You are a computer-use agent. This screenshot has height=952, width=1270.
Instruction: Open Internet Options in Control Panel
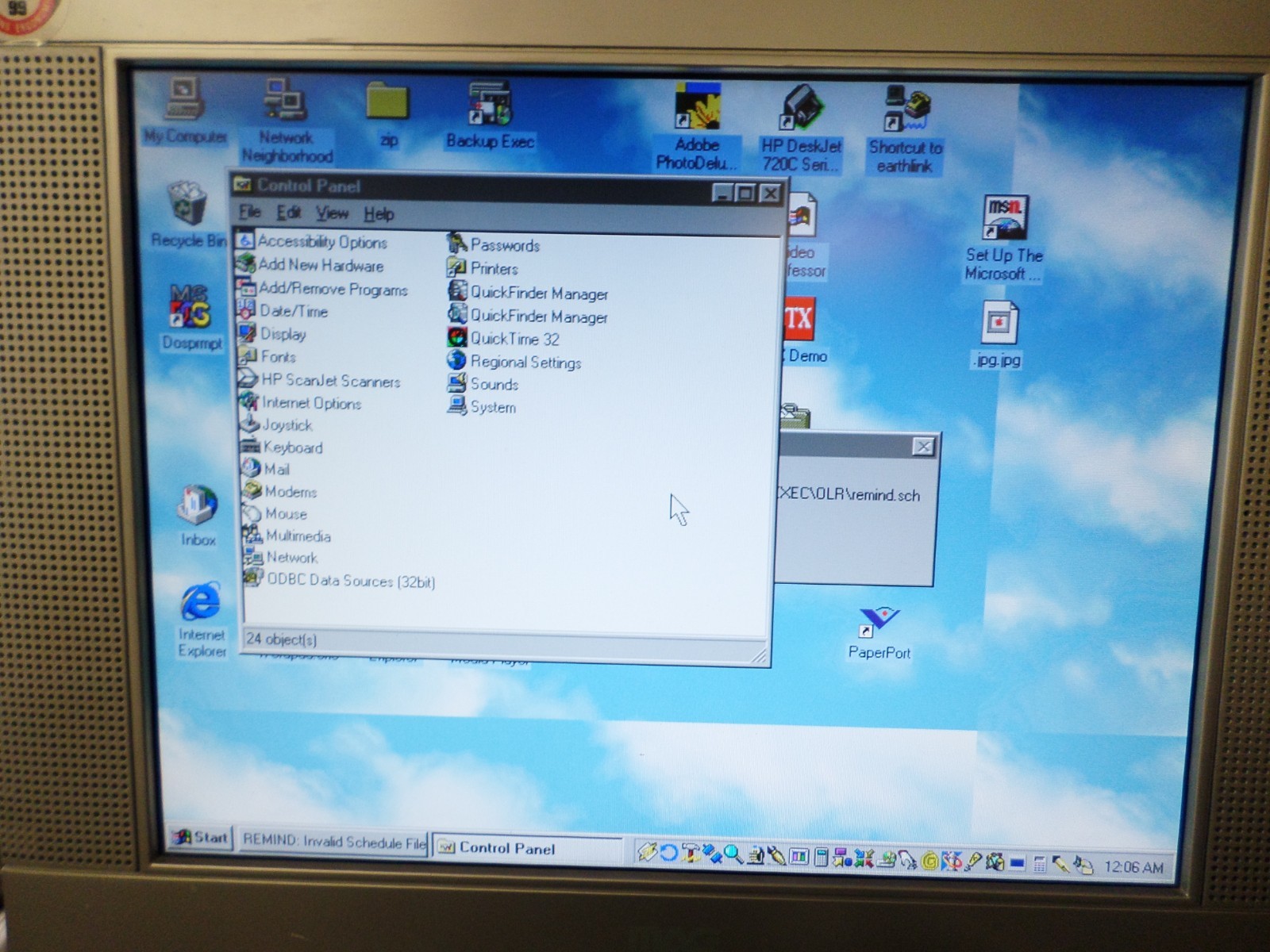pos(301,403)
